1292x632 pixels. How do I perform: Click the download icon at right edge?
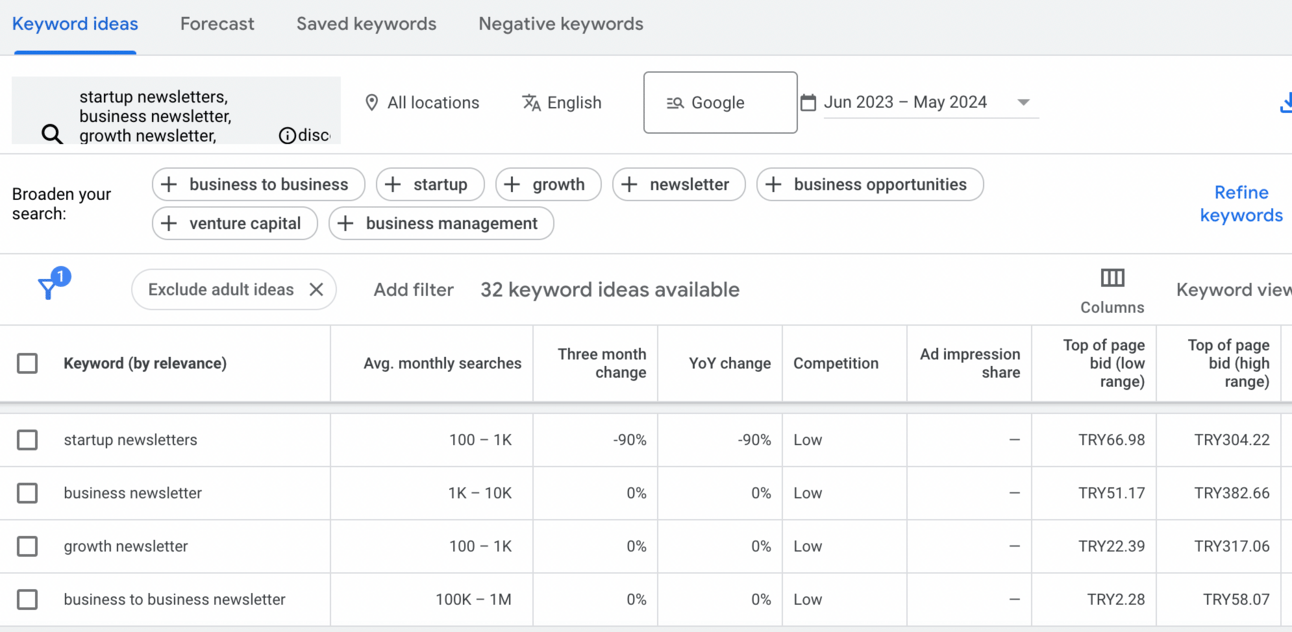pos(1285,102)
